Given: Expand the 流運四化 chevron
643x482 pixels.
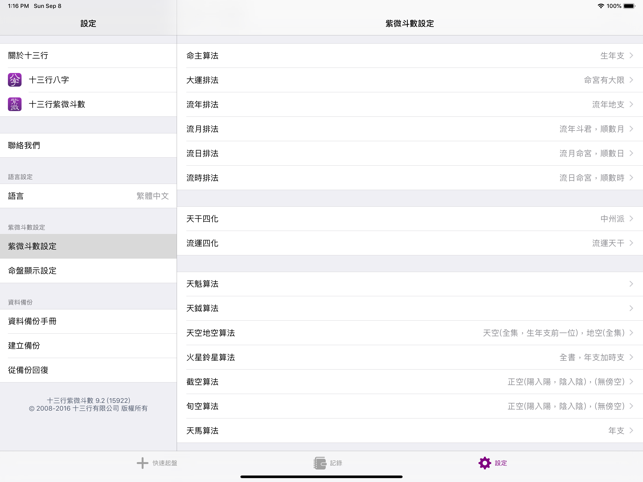Looking at the screenshot, I should pos(631,243).
